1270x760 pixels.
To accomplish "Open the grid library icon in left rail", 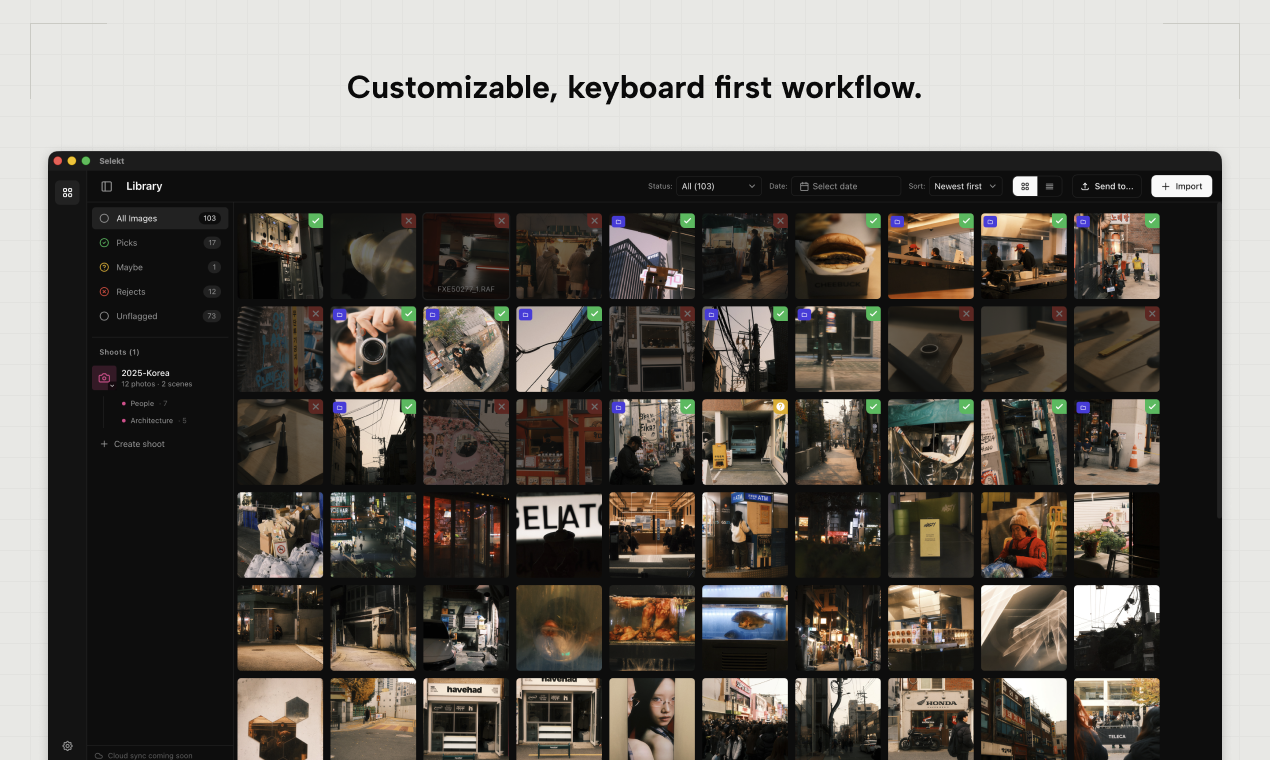I will coord(67,192).
